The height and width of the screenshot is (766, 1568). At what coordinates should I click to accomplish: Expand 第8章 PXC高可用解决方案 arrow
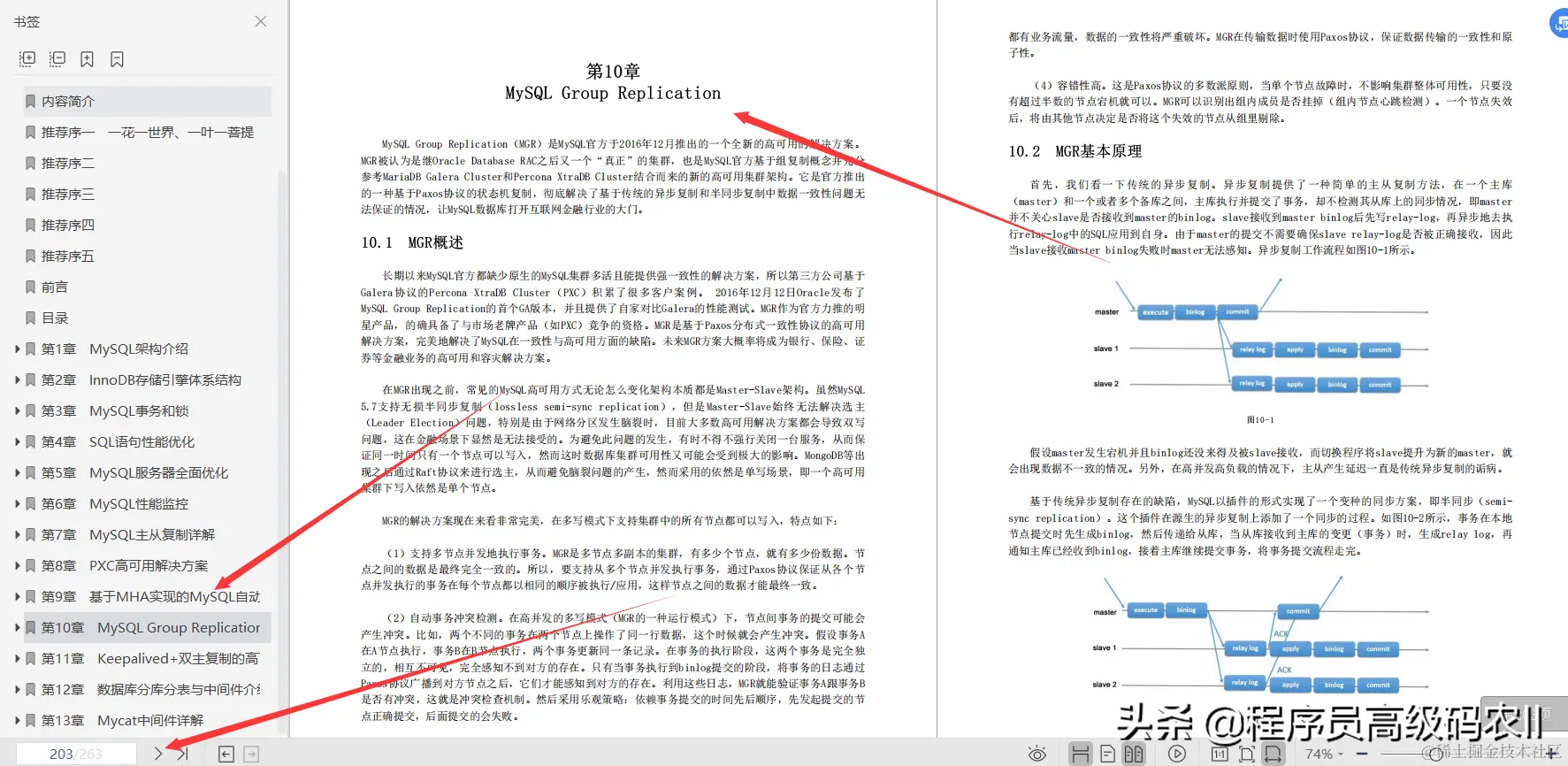point(17,565)
